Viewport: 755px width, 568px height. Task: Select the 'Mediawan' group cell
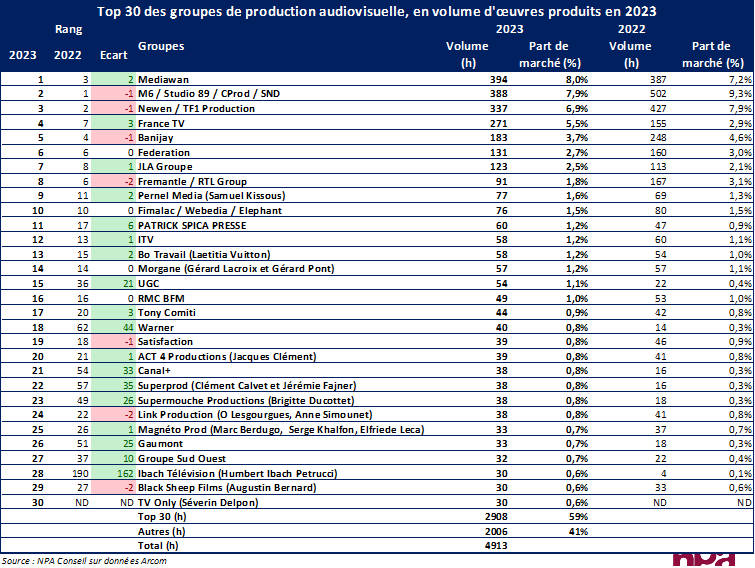click(163, 79)
